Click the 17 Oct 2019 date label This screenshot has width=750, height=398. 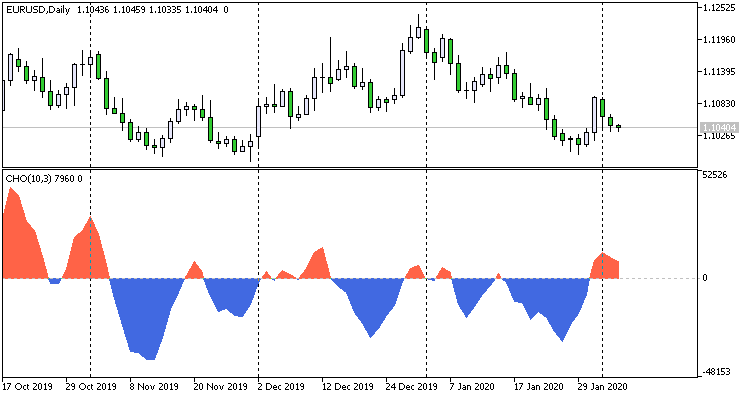click(x=27, y=386)
